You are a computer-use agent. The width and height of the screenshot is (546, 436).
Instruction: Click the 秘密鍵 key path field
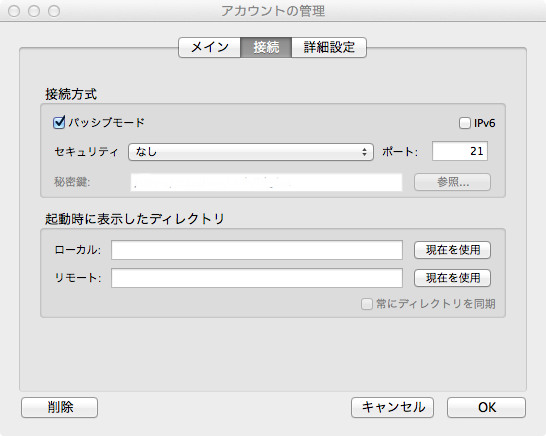coord(266,182)
